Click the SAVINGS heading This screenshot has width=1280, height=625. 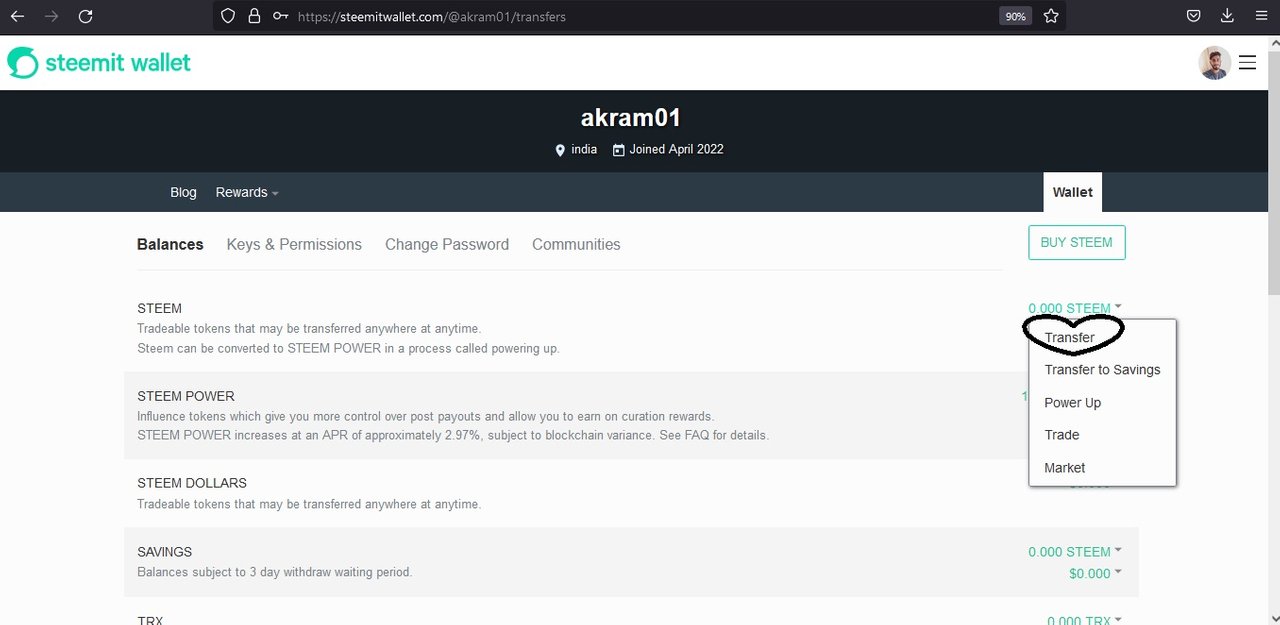(165, 552)
